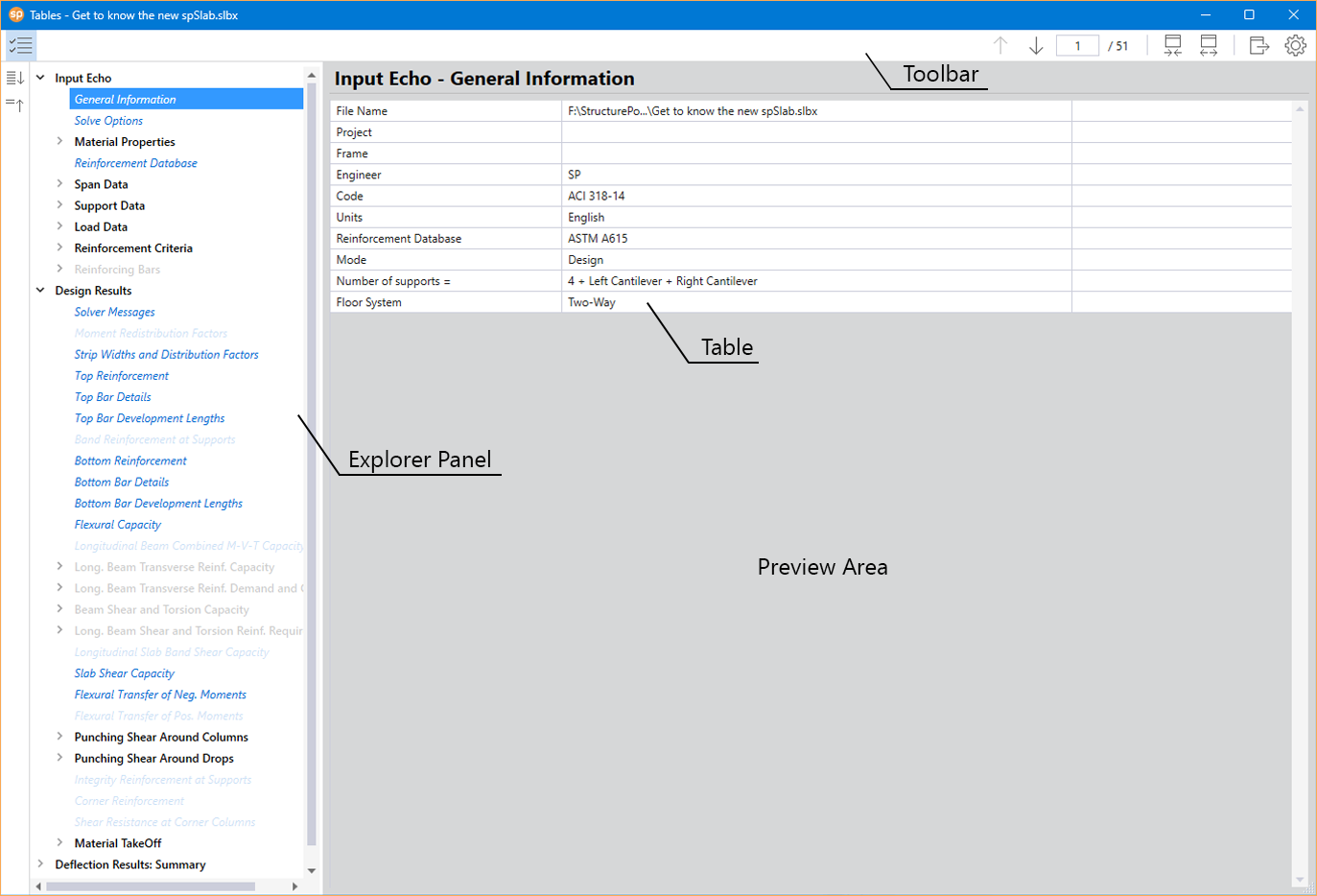Open Flexural Transfer of Neg. Moments
Image resolution: width=1317 pixels, height=896 pixels.
160,695
